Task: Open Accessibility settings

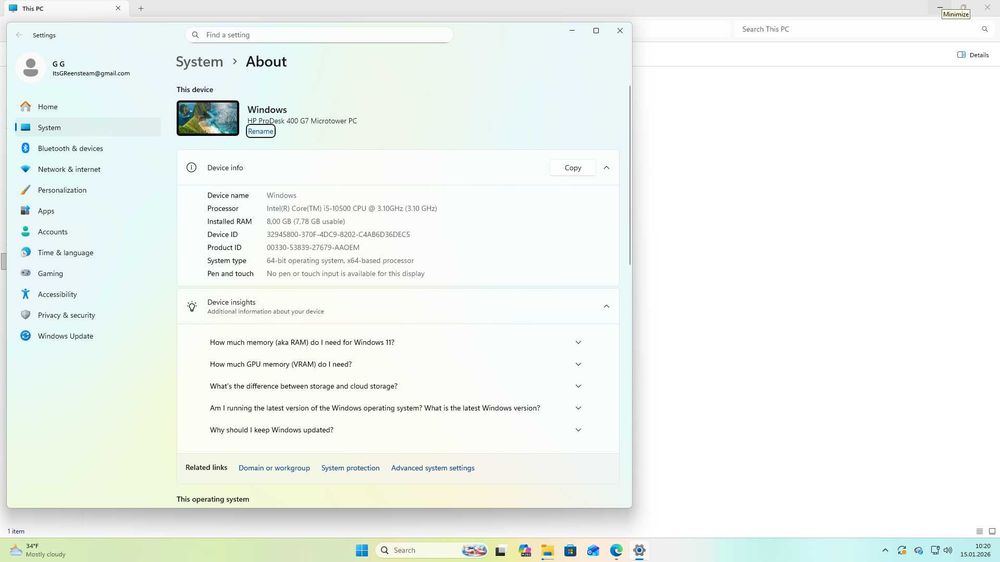Action: point(87,294)
